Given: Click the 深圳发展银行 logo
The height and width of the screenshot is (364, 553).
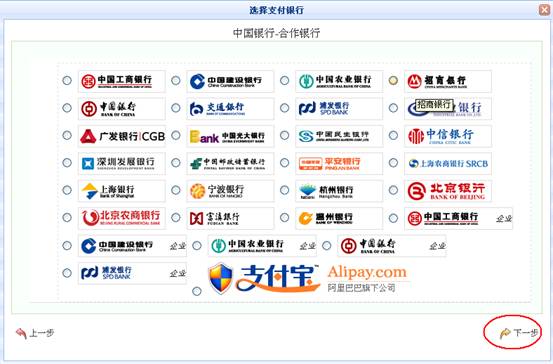Looking at the screenshot, I should click(x=122, y=163).
